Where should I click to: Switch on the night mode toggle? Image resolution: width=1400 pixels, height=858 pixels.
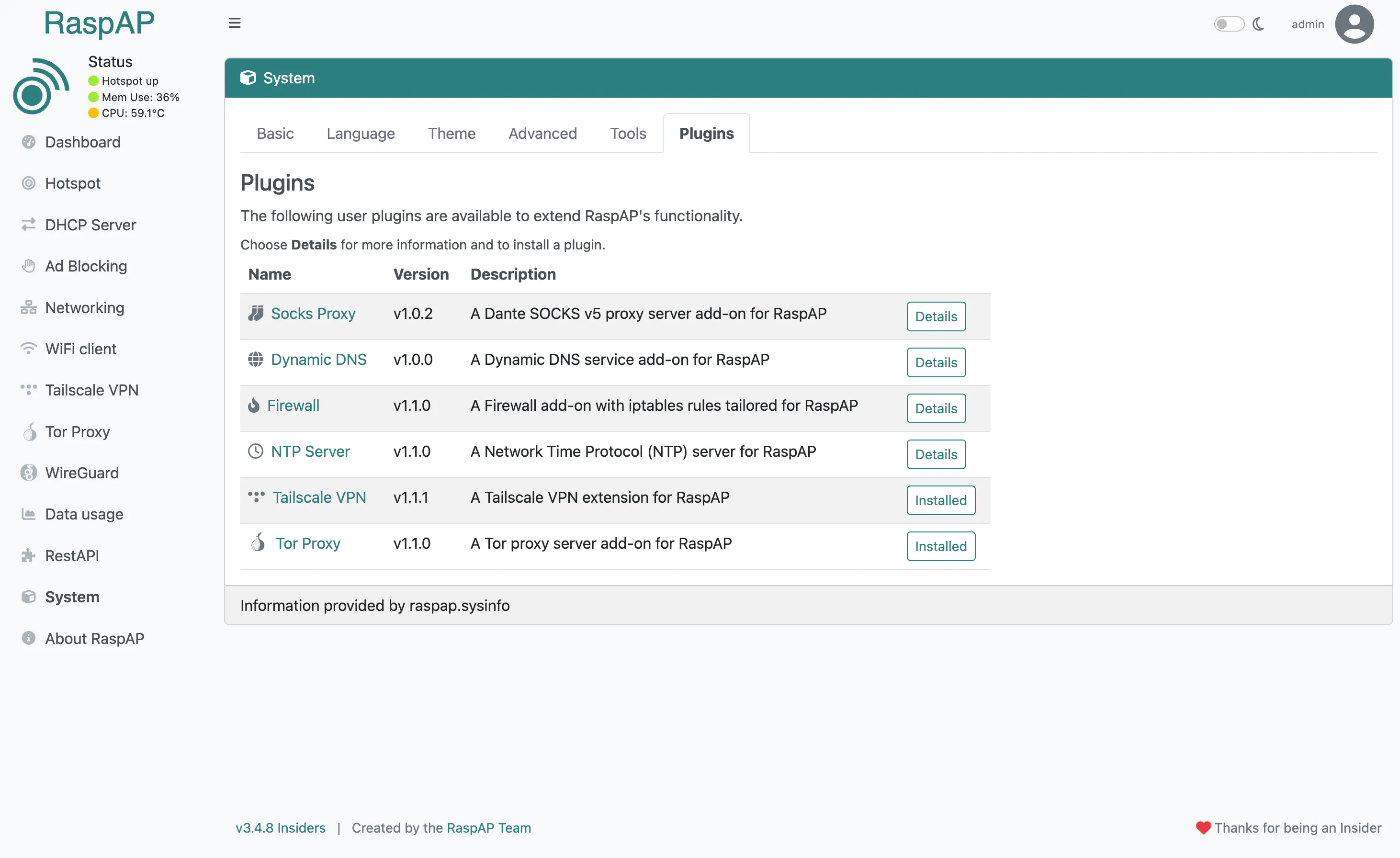(1229, 24)
